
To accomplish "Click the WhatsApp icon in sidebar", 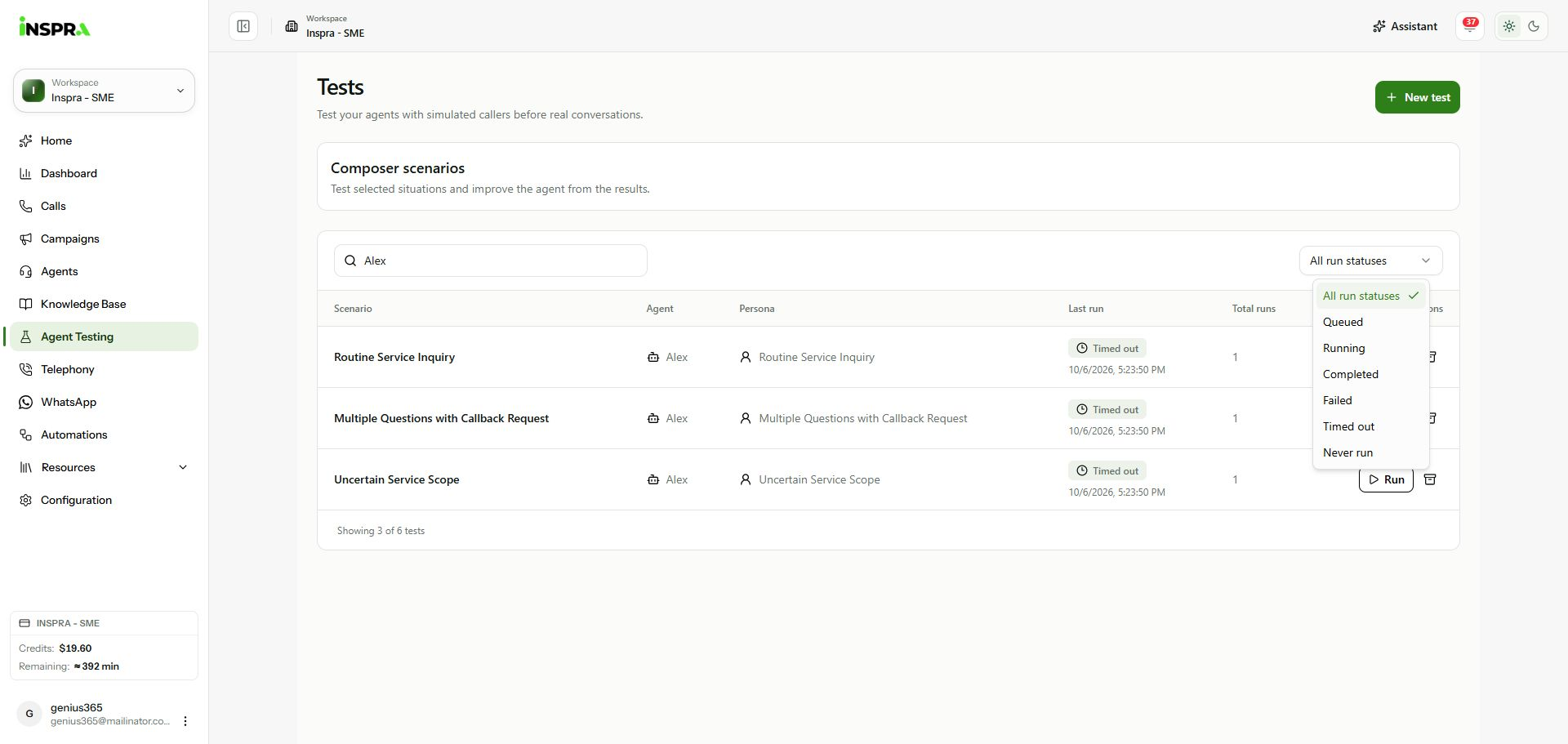I will (25, 402).
